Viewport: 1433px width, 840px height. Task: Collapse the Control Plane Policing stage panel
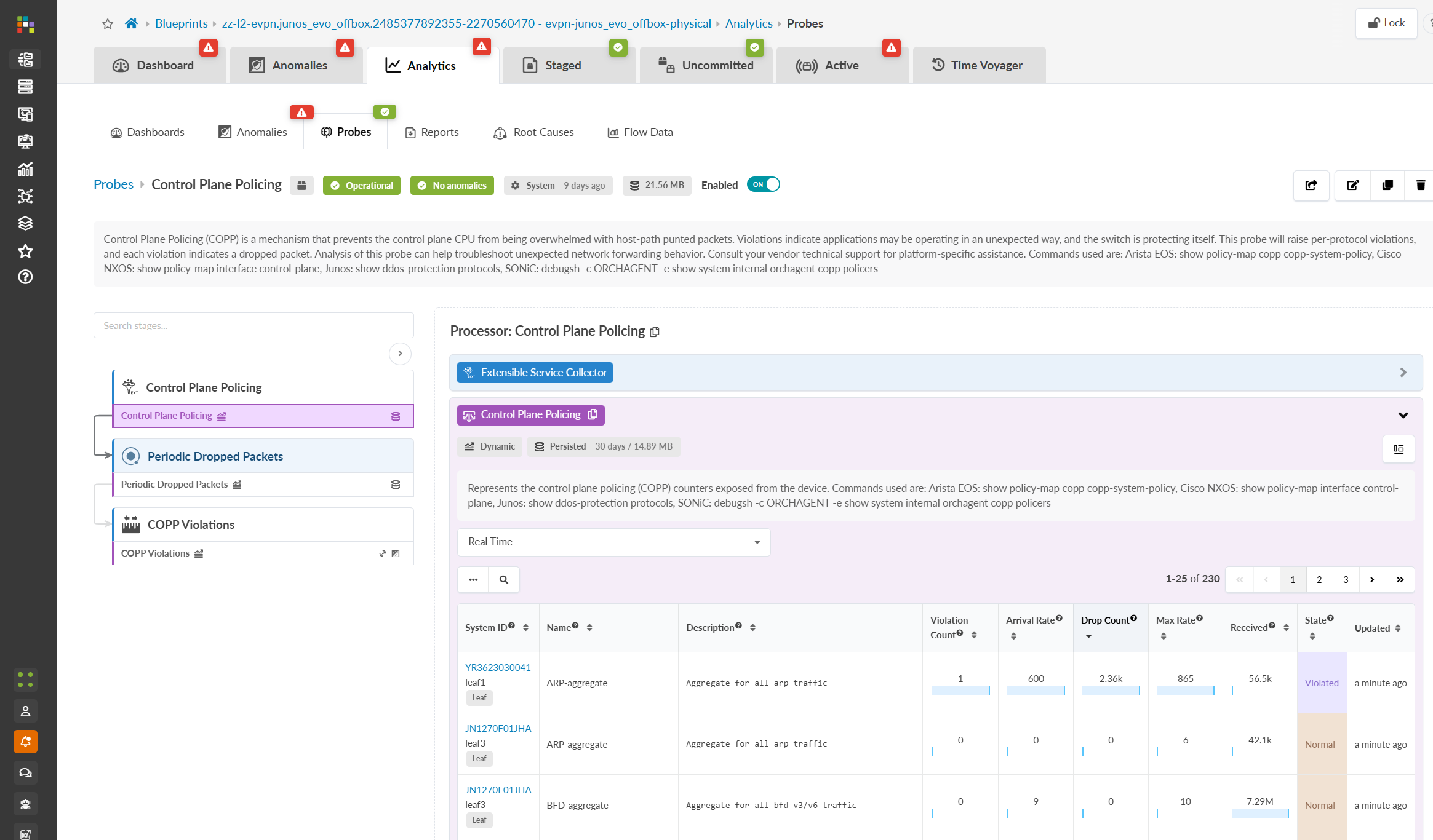coord(1403,415)
